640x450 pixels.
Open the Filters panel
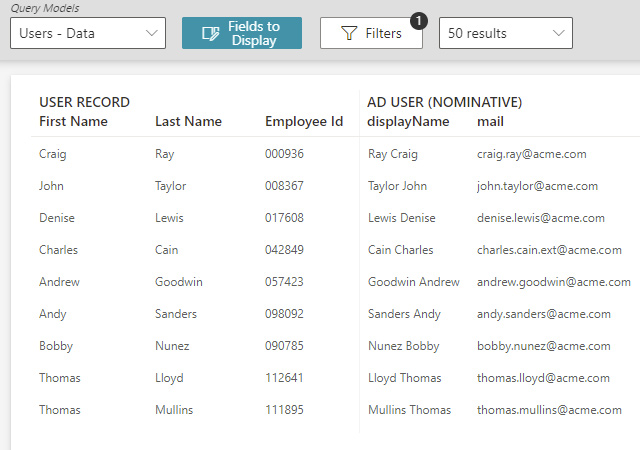tap(371, 33)
